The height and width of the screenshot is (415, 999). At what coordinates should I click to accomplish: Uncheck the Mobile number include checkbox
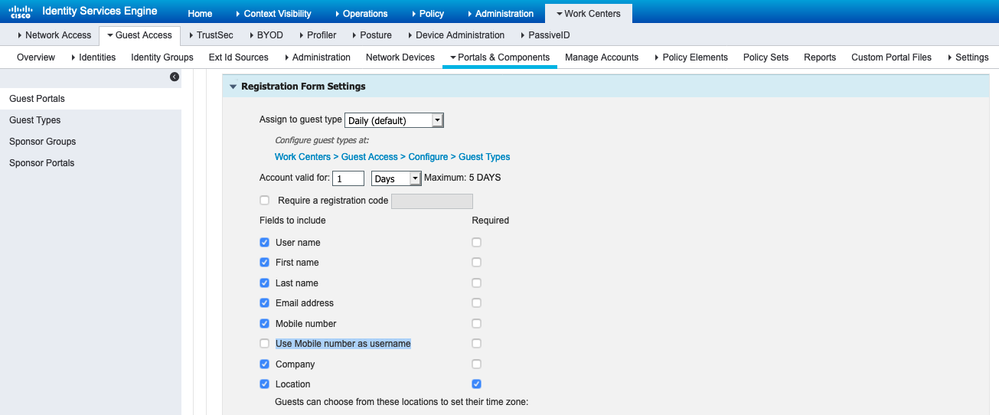pos(264,323)
